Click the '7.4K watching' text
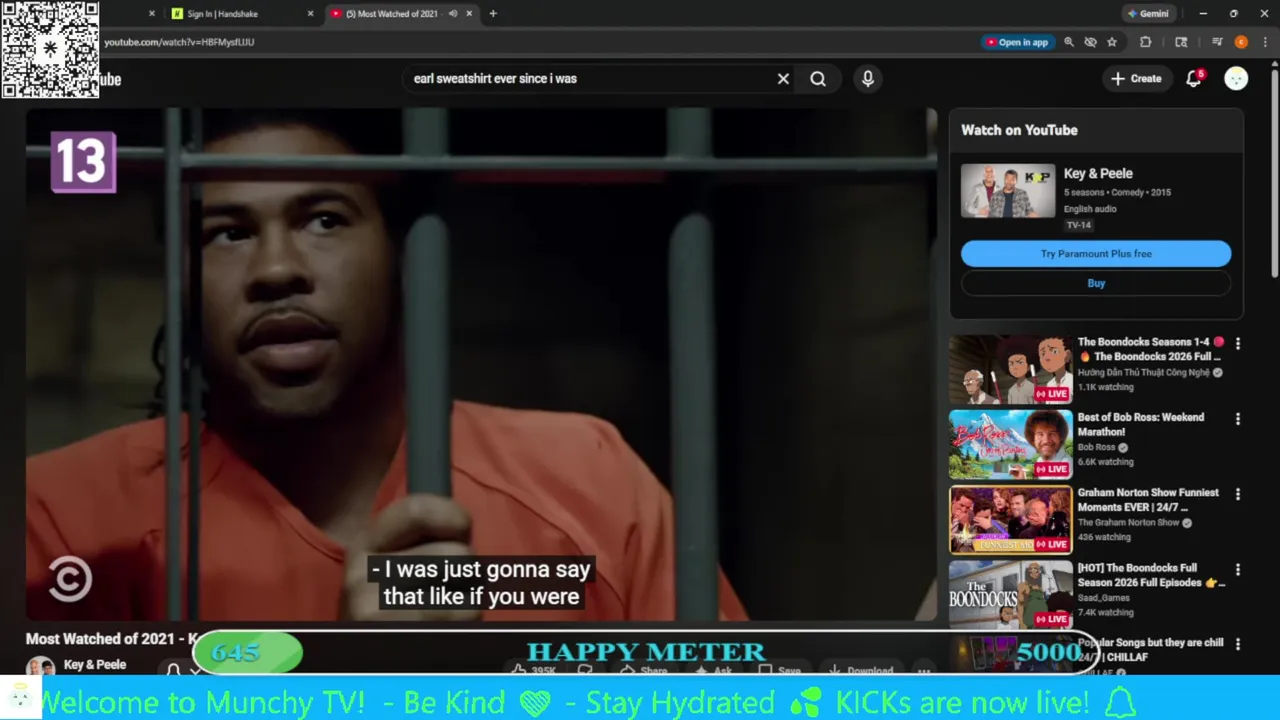1280x720 pixels. (1105, 612)
